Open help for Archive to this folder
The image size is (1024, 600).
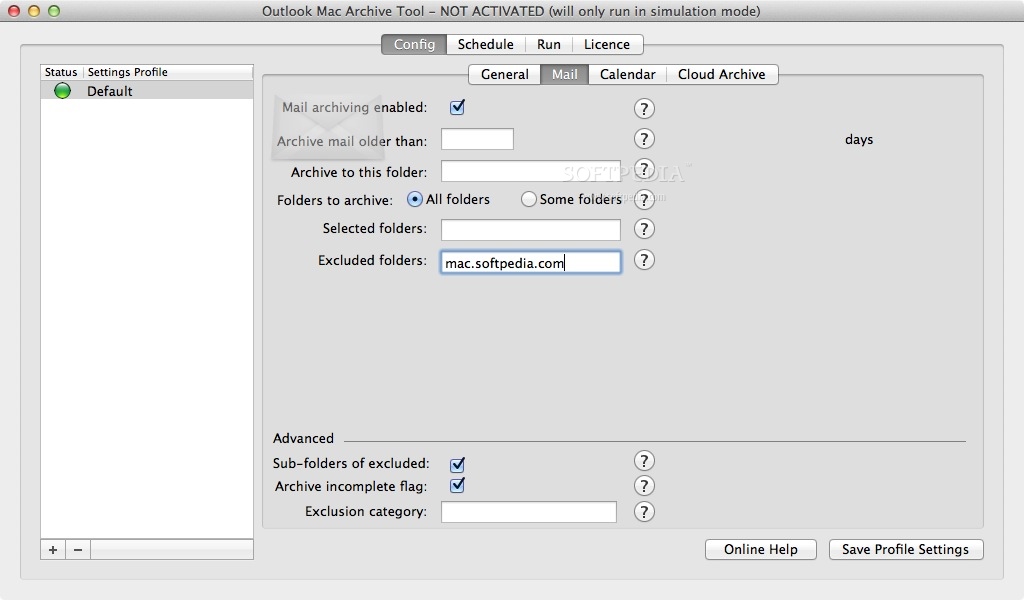644,170
